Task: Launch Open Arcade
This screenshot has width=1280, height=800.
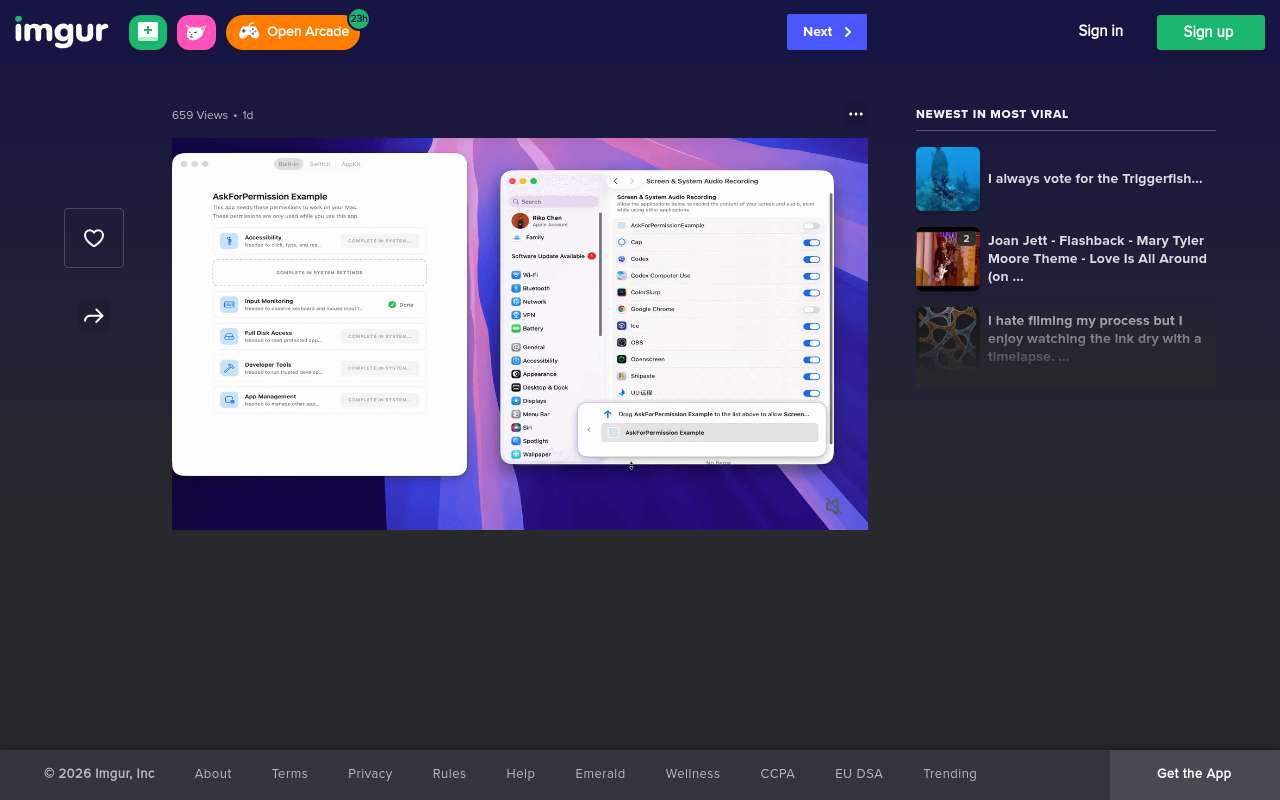Action: 293,32
